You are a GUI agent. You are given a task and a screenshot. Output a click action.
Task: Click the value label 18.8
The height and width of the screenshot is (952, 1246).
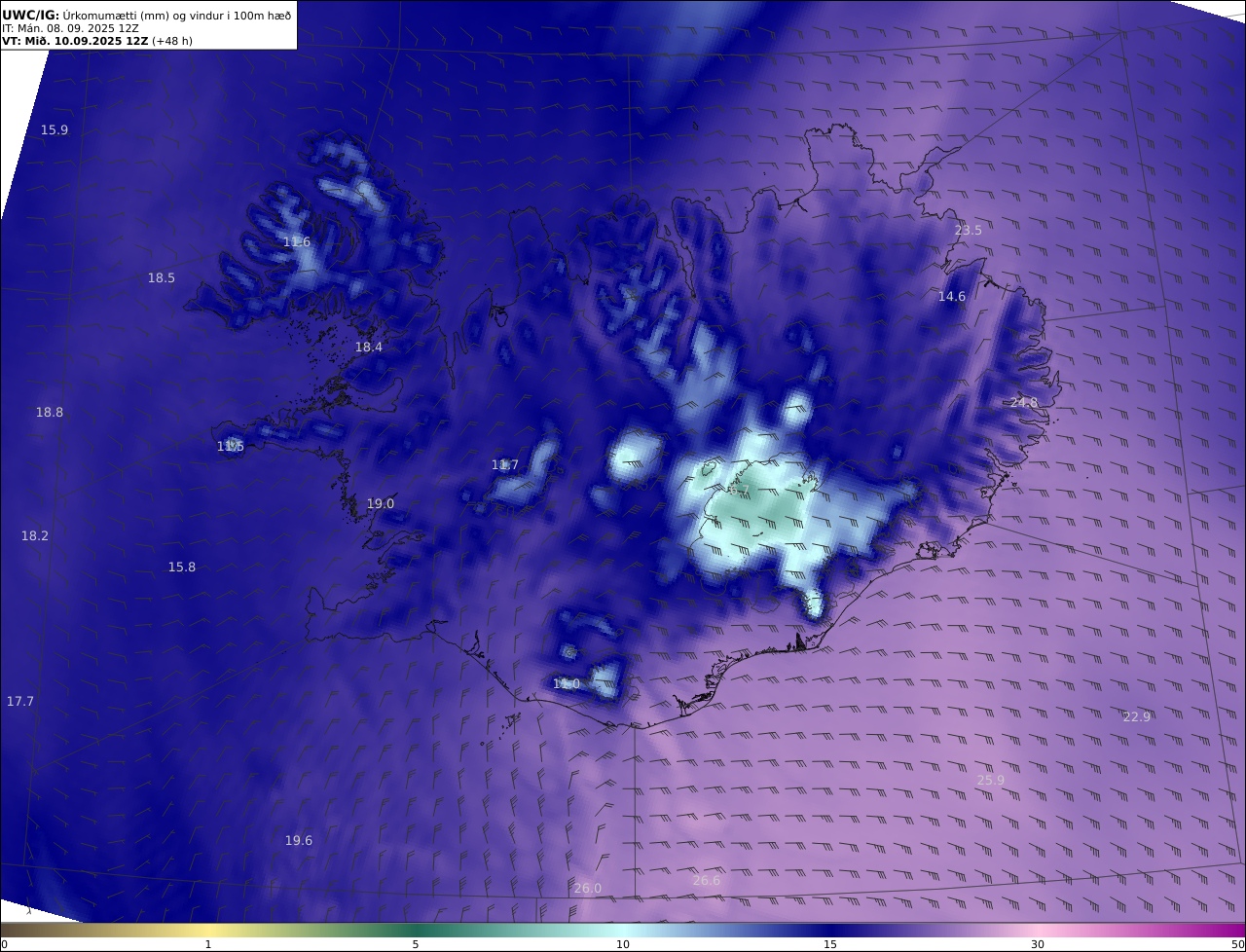[x=50, y=412]
